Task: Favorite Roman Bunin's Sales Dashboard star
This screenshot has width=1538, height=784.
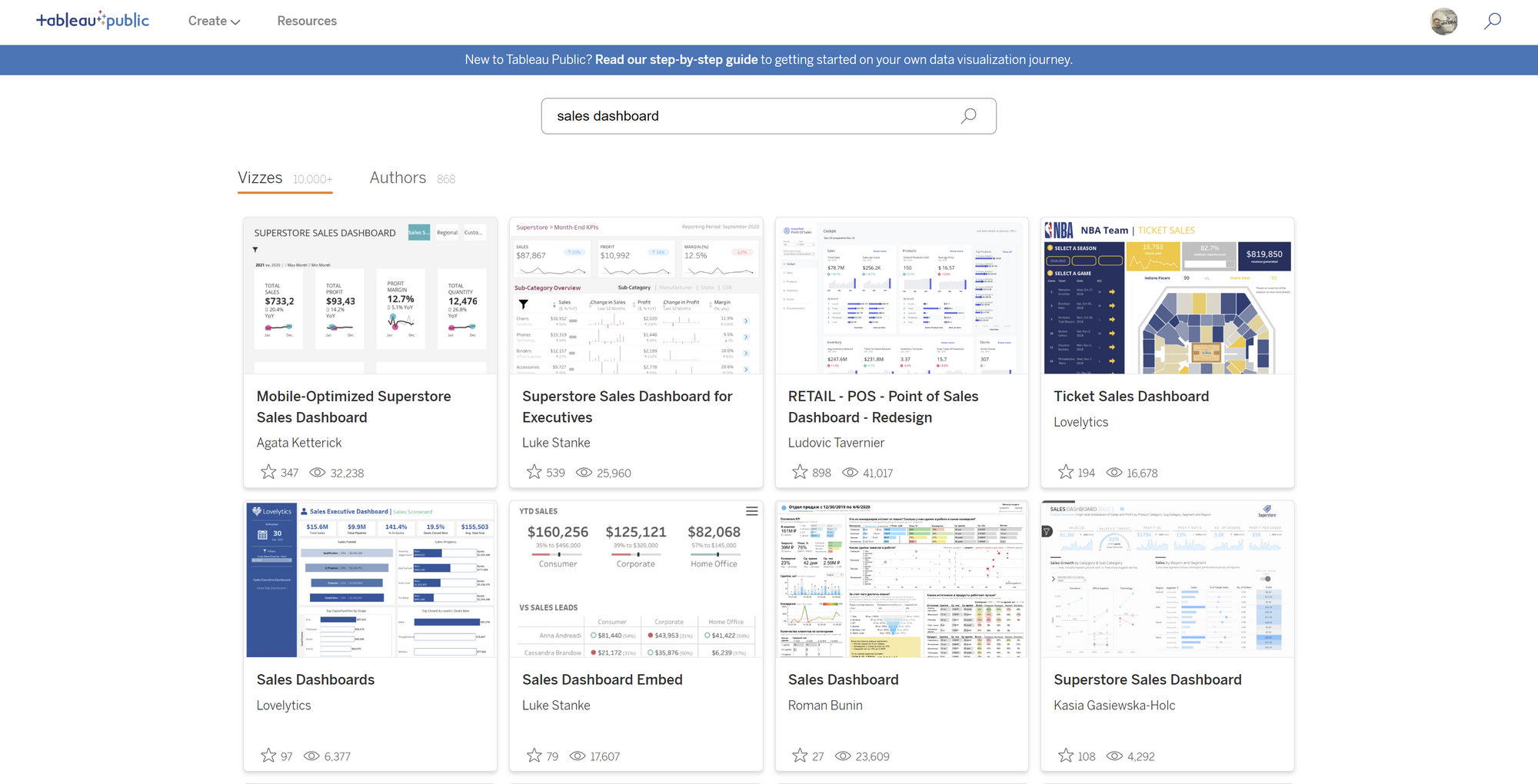Action: coord(800,756)
